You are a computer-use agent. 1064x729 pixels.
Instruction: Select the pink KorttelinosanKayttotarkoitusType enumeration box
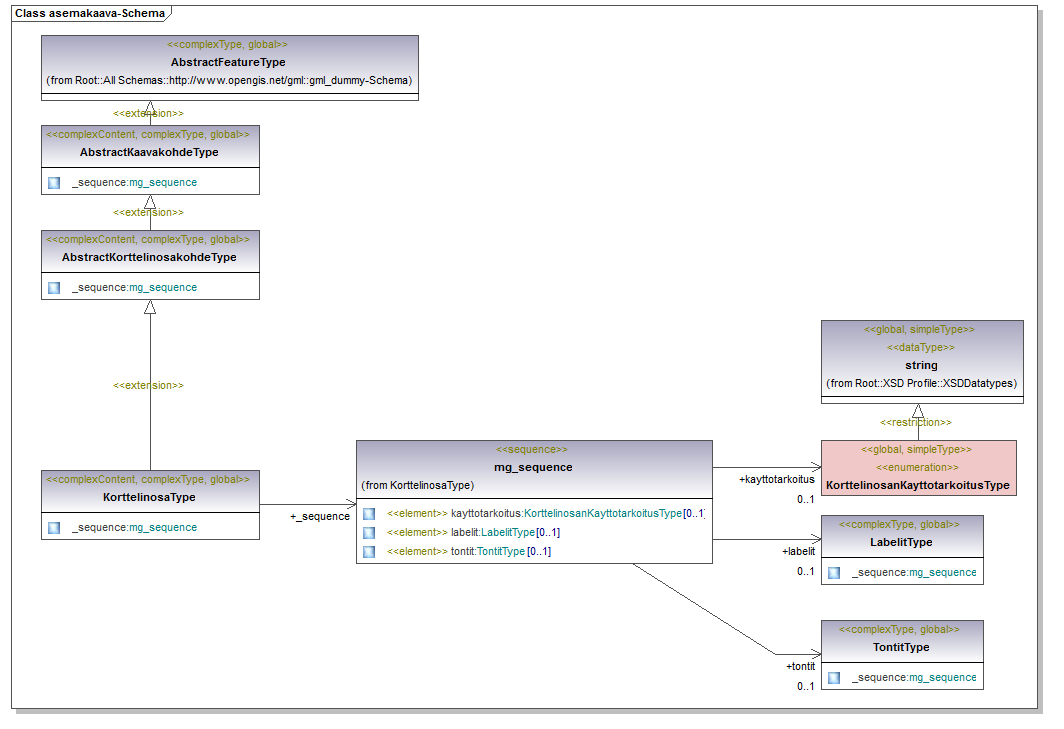click(918, 468)
